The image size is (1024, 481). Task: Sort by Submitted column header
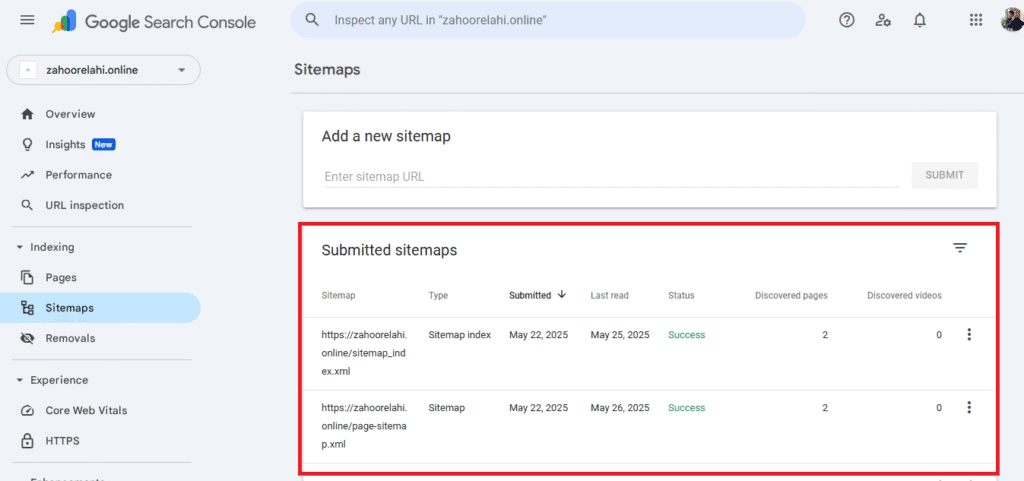pos(530,296)
